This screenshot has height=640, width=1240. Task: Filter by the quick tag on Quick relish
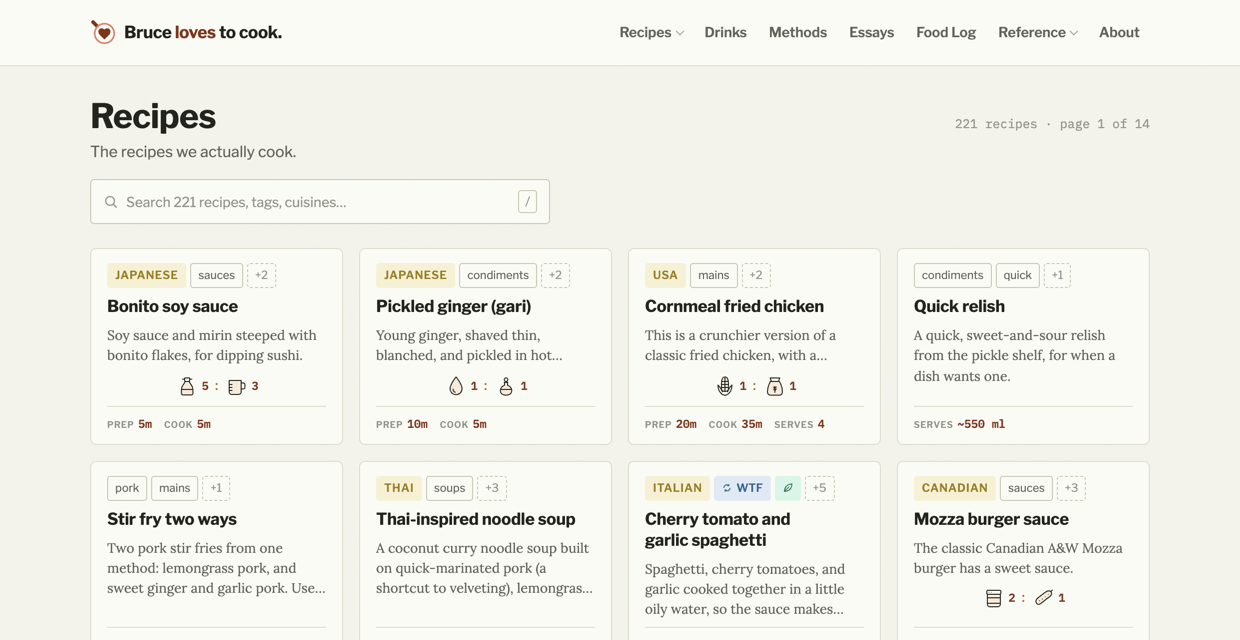coord(1017,275)
